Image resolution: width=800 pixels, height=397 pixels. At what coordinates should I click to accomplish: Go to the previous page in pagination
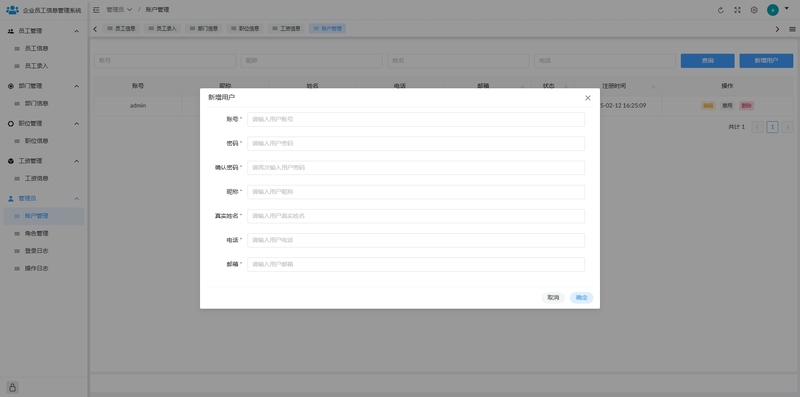click(x=757, y=127)
